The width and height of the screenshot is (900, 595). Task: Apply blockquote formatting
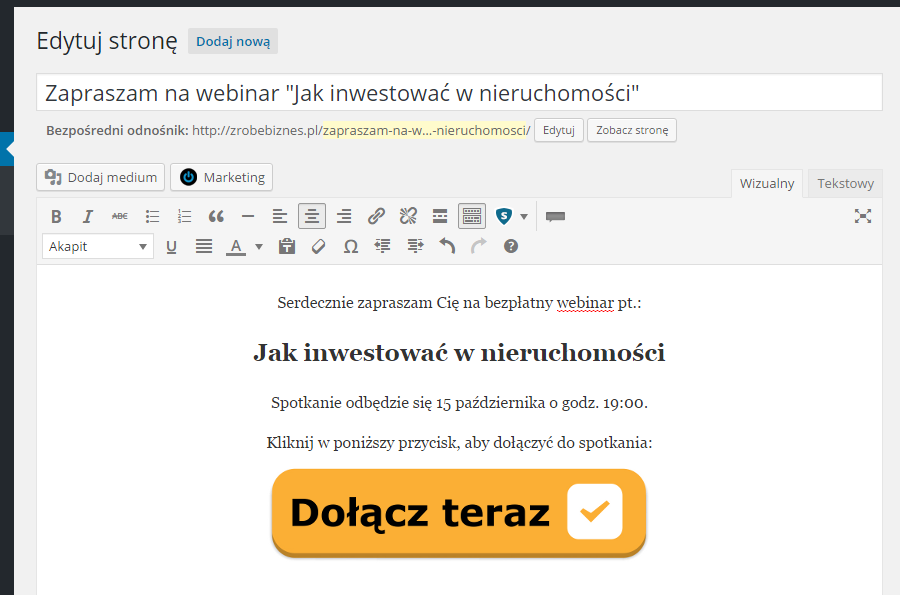[216, 216]
